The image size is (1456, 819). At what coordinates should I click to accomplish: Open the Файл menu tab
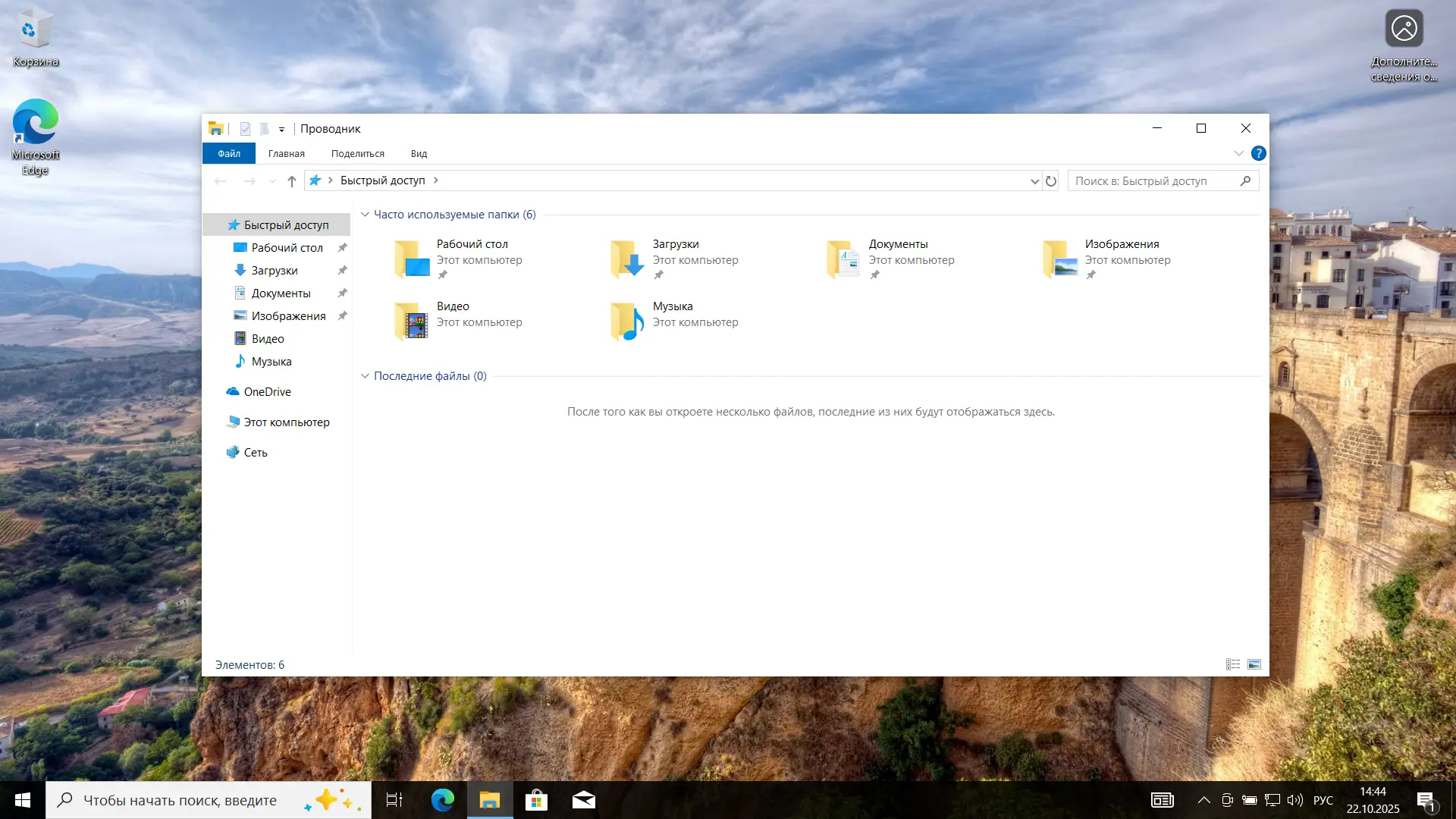(229, 153)
